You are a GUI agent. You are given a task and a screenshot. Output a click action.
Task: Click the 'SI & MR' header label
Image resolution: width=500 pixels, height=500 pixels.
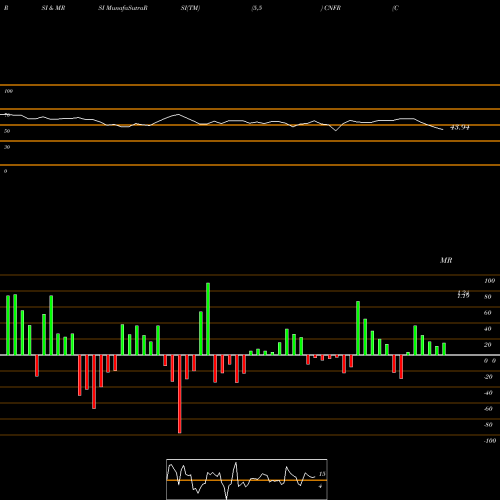[x=53, y=8]
